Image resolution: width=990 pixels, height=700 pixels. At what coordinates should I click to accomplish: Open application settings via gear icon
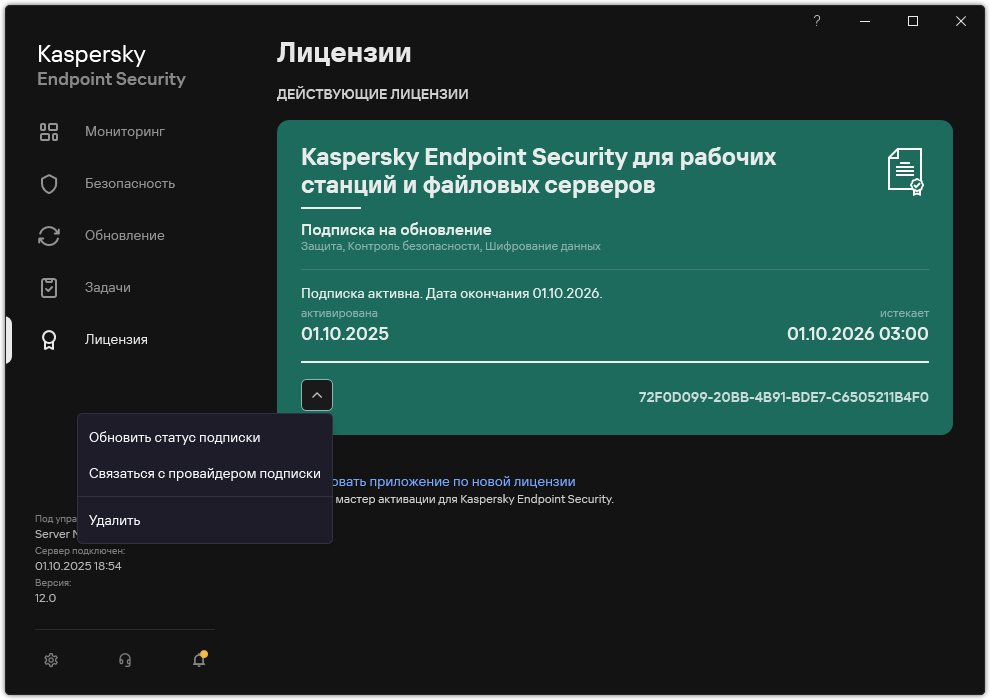50,660
